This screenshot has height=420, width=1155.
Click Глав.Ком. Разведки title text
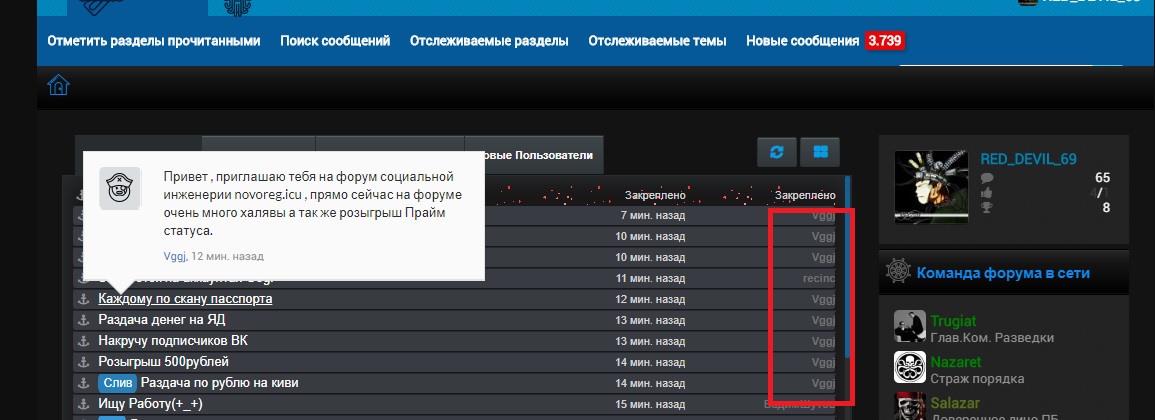coord(992,337)
